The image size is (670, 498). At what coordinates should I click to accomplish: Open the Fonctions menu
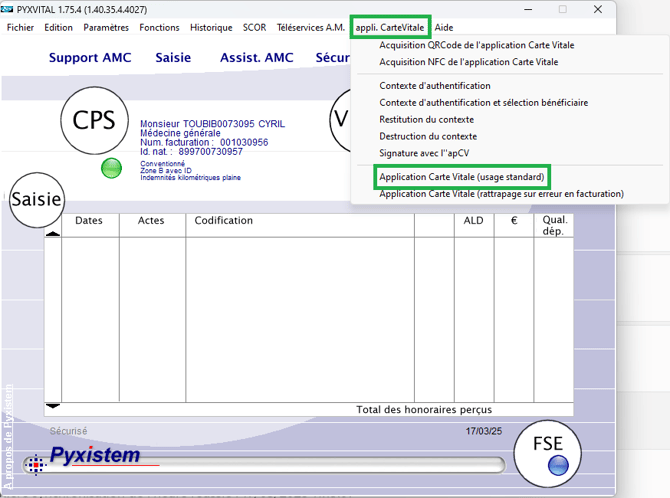159,27
